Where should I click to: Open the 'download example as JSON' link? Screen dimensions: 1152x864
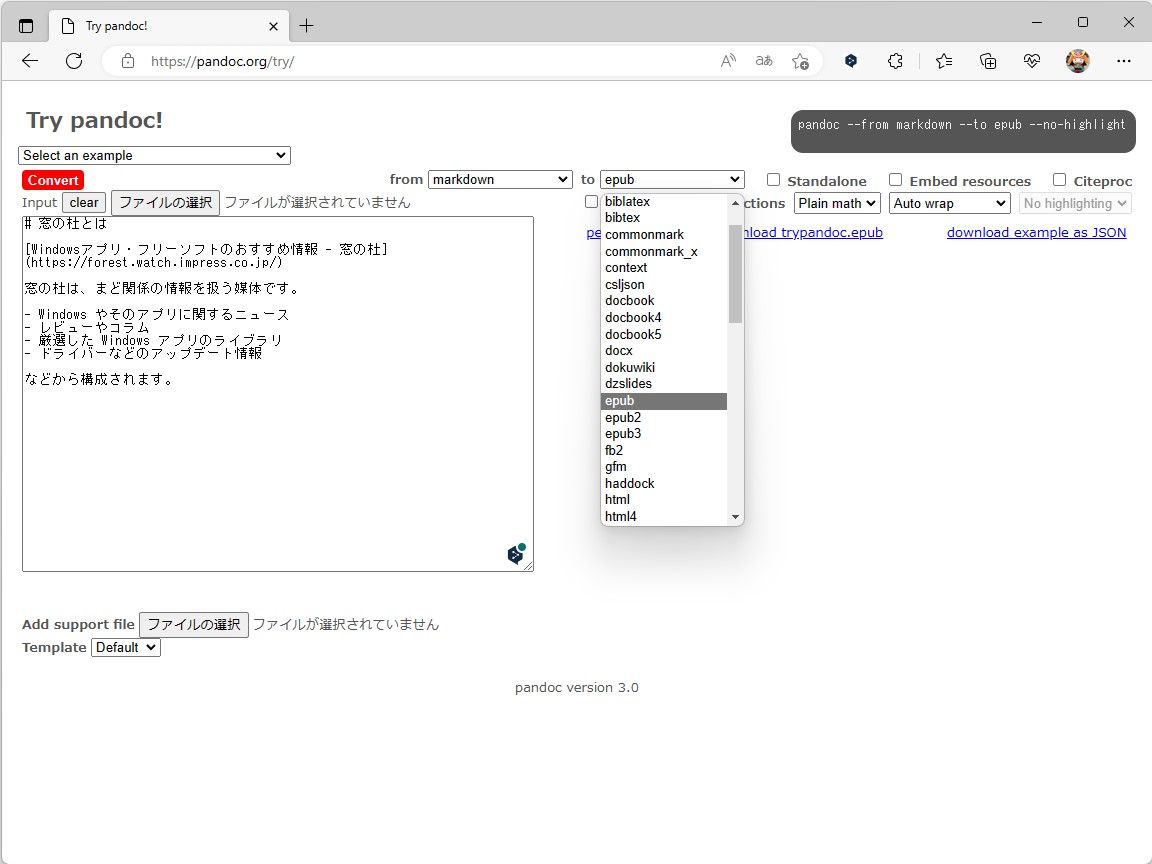click(x=1036, y=232)
